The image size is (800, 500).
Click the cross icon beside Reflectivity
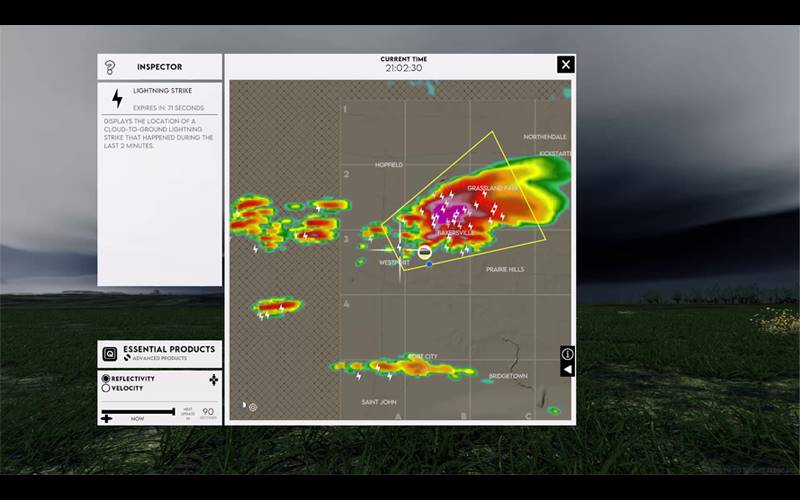coord(213,380)
